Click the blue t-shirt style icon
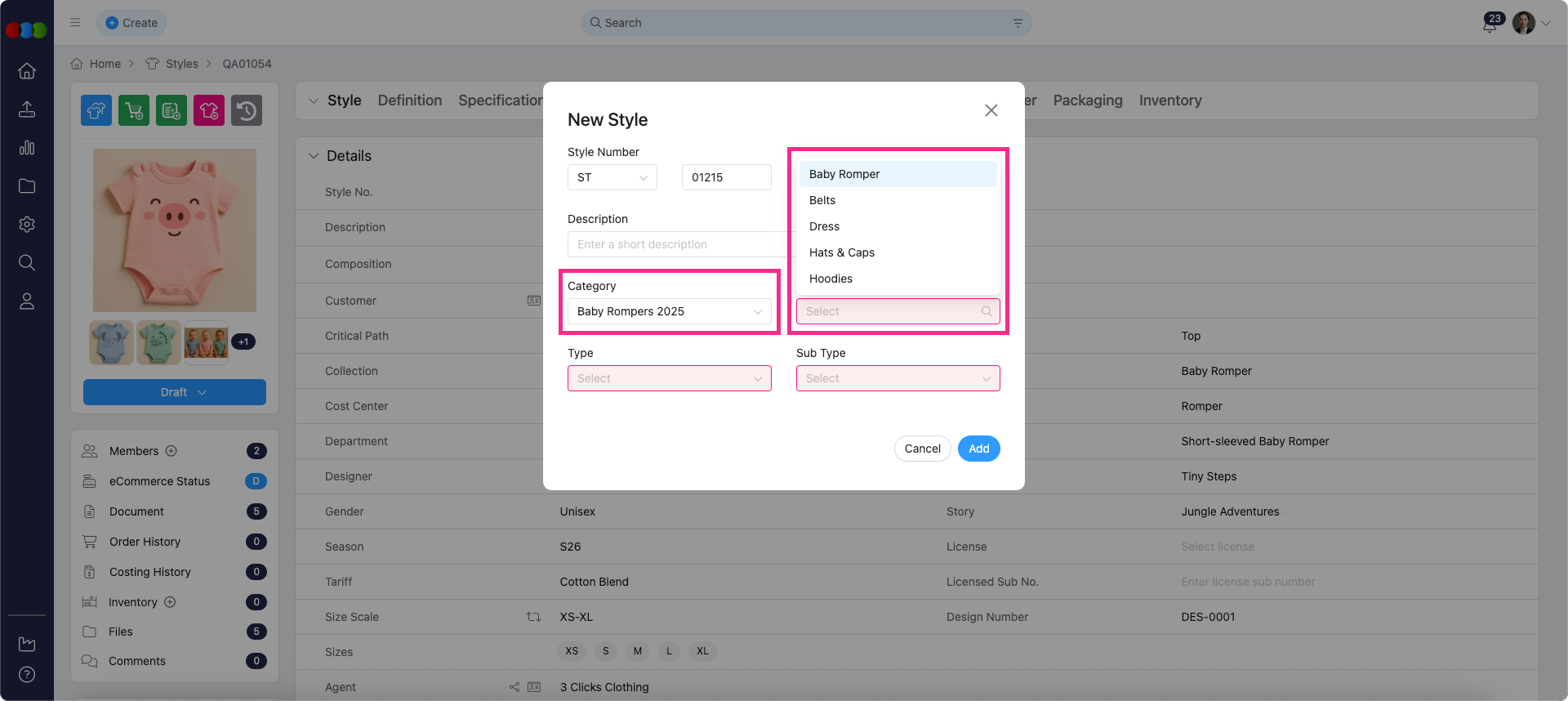Image resolution: width=1568 pixels, height=701 pixels. 96,110
